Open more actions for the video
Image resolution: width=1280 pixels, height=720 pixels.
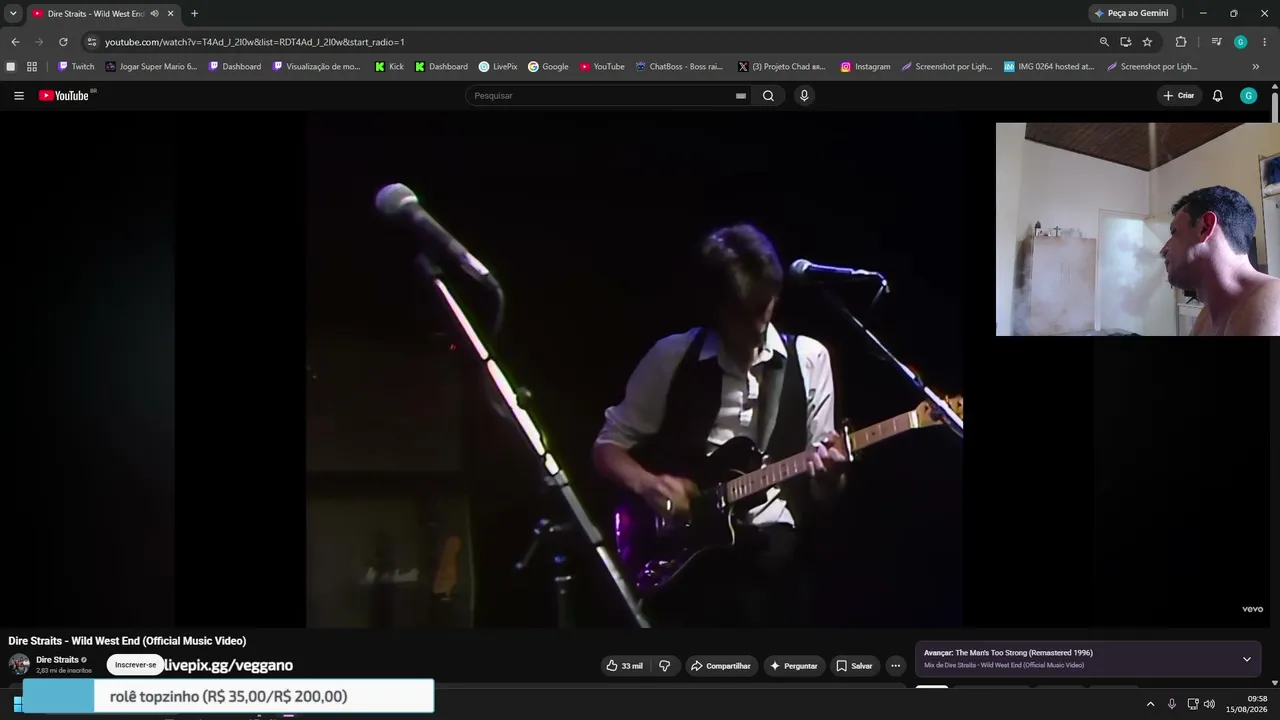tap(896, 666)
